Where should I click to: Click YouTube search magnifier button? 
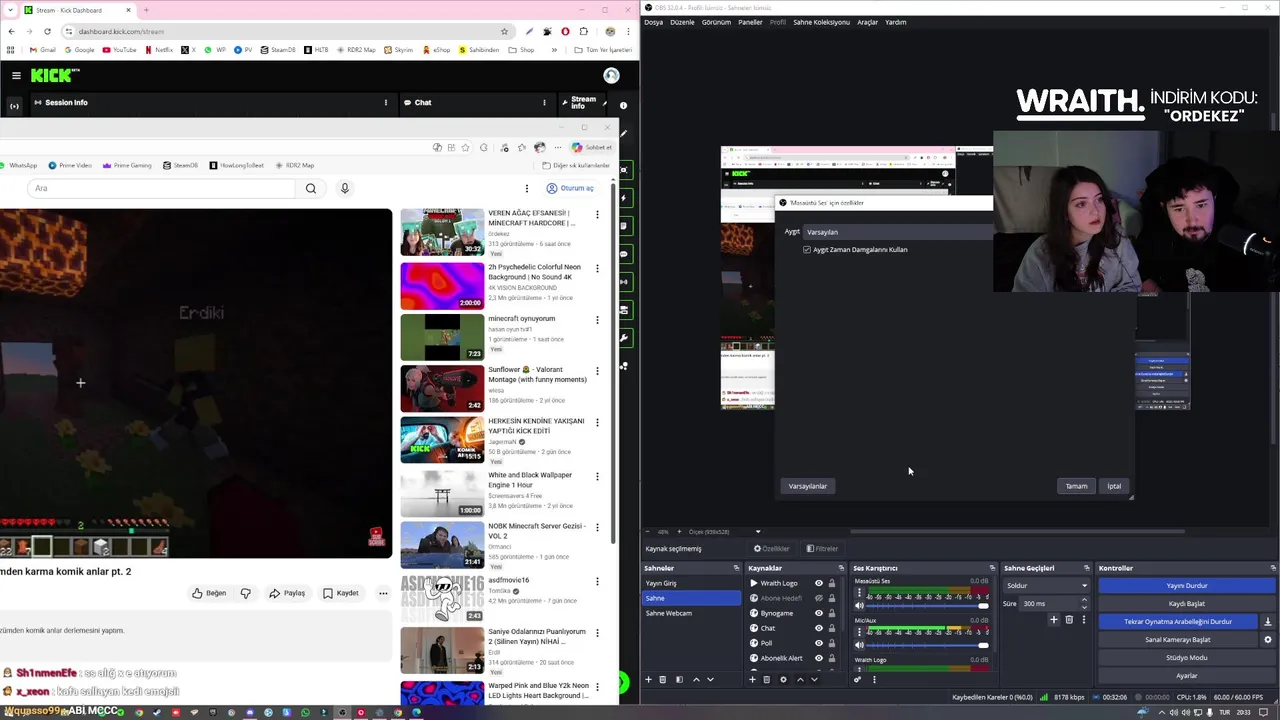[311, 188]
